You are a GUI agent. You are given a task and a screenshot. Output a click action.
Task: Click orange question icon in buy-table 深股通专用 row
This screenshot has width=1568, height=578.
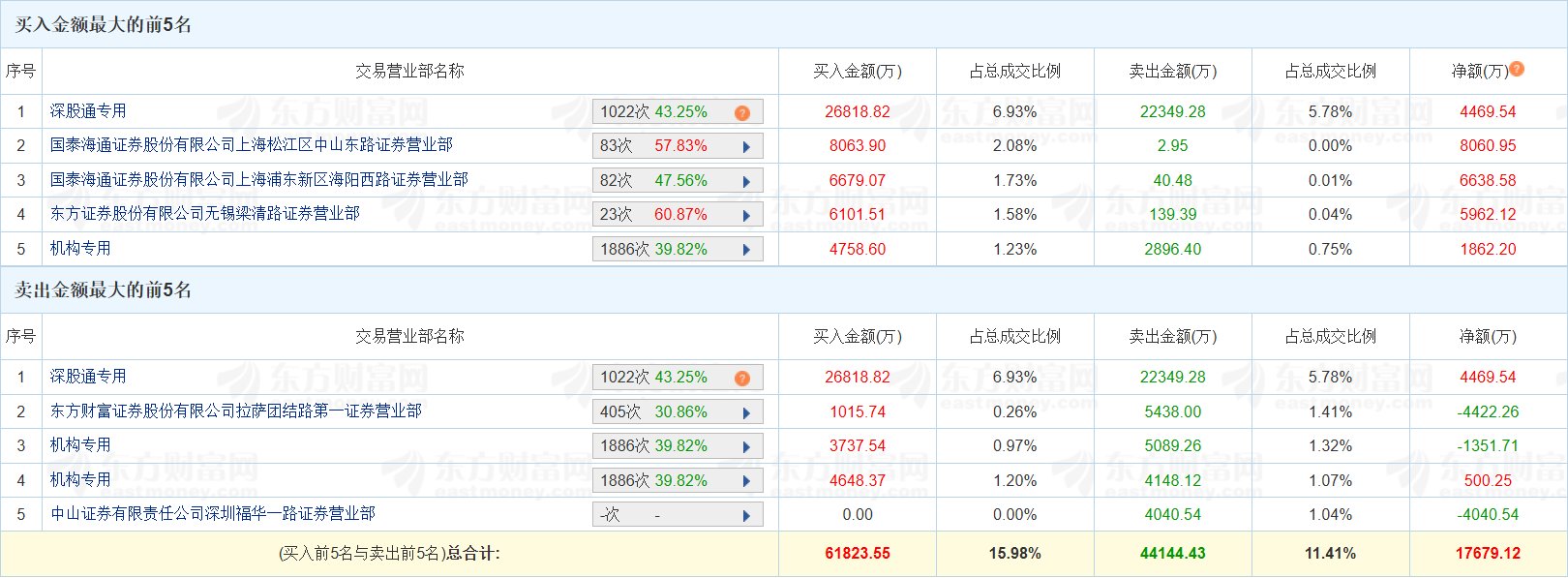click(742, 113)
